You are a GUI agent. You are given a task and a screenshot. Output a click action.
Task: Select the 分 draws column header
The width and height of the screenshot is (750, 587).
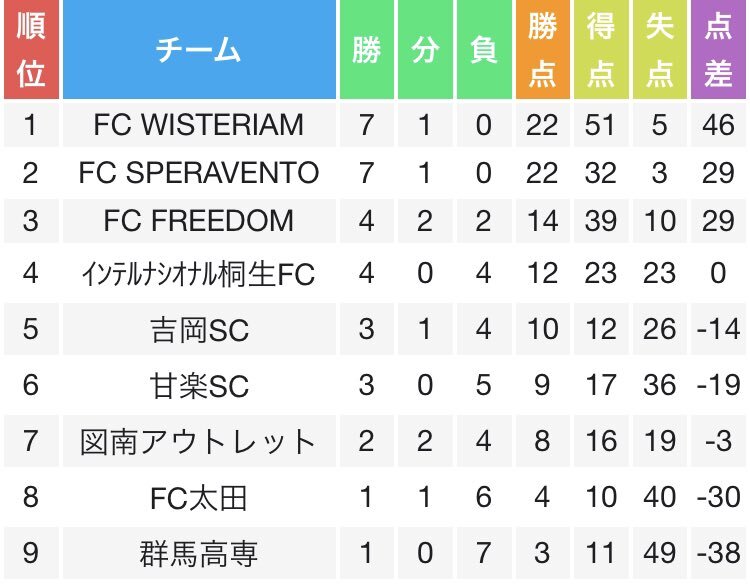coord(425,50)
